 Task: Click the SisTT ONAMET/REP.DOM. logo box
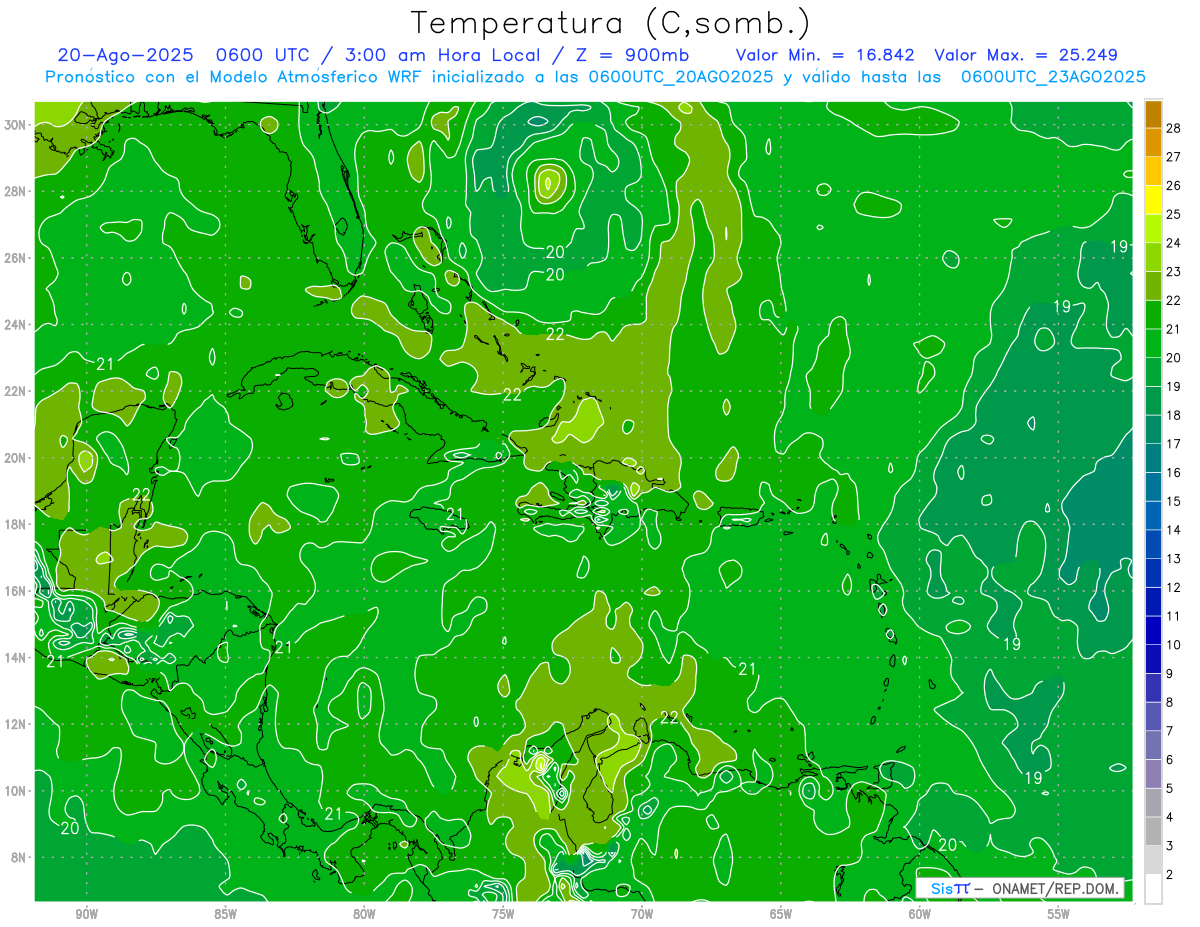click(1019, 888)
